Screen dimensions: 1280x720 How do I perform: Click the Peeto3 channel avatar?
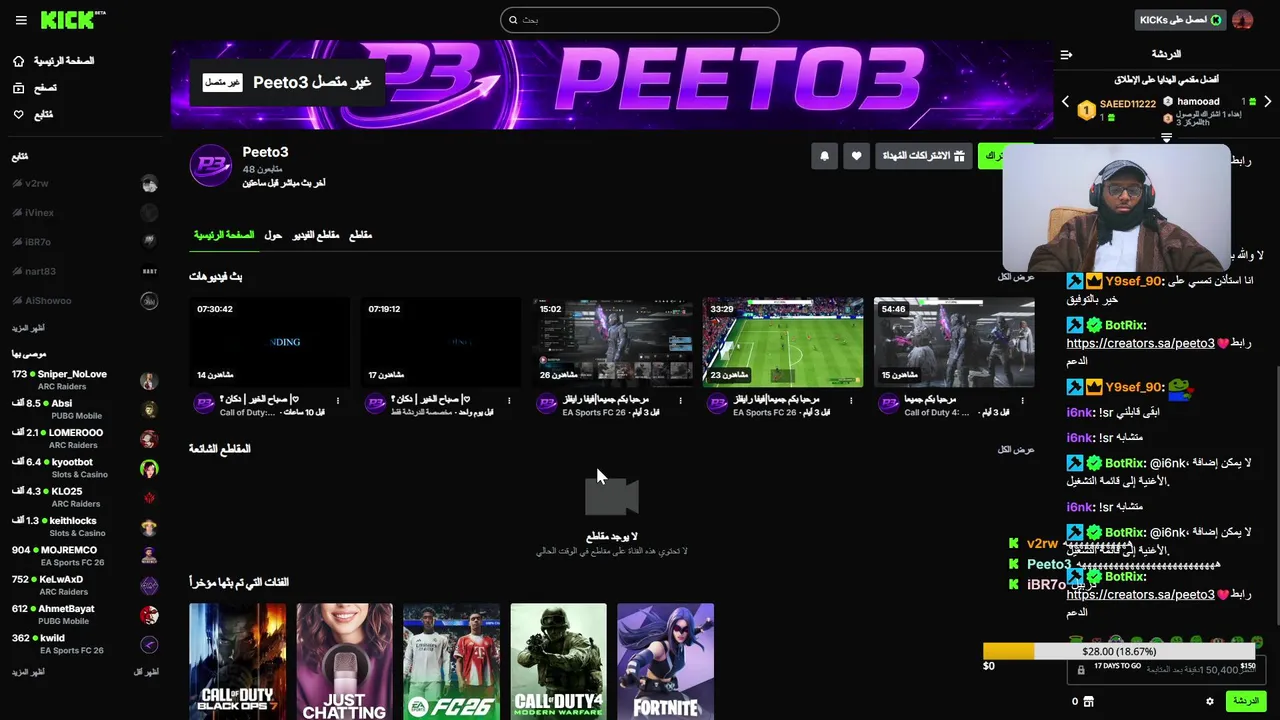[211, 166]
